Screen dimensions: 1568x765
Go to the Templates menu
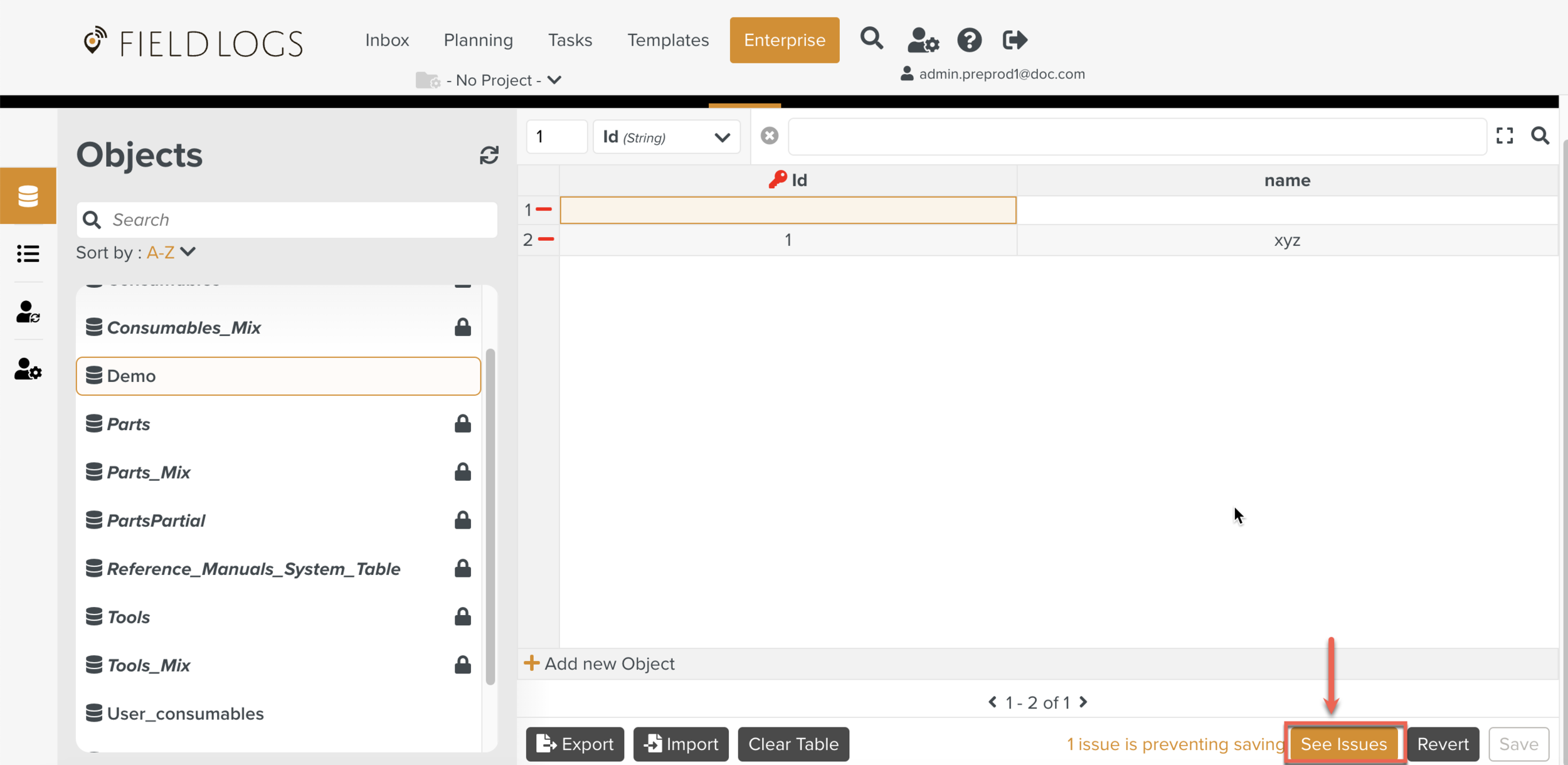(x=668, y=40)
